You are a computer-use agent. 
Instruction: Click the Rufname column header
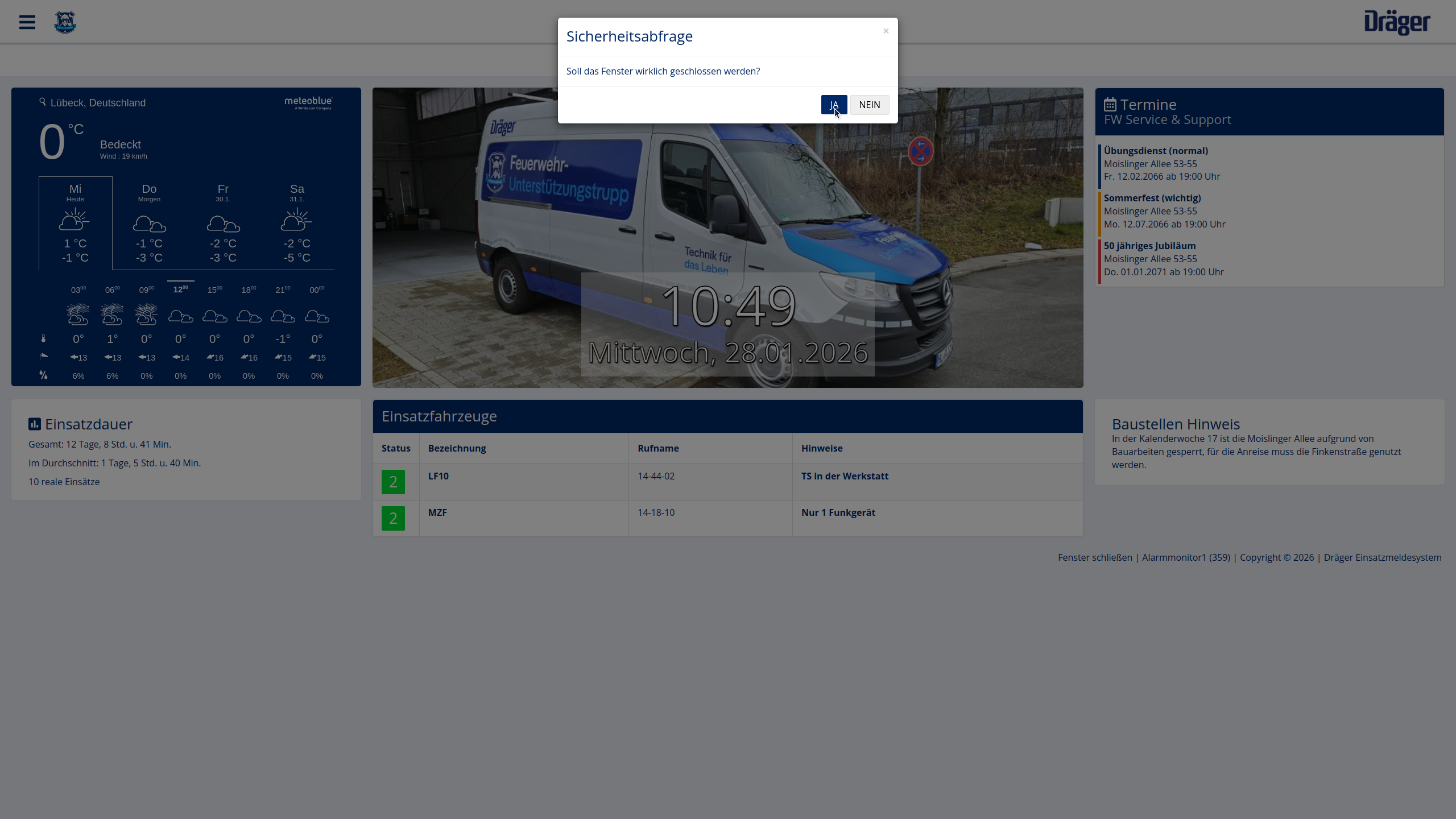(658, 448)
